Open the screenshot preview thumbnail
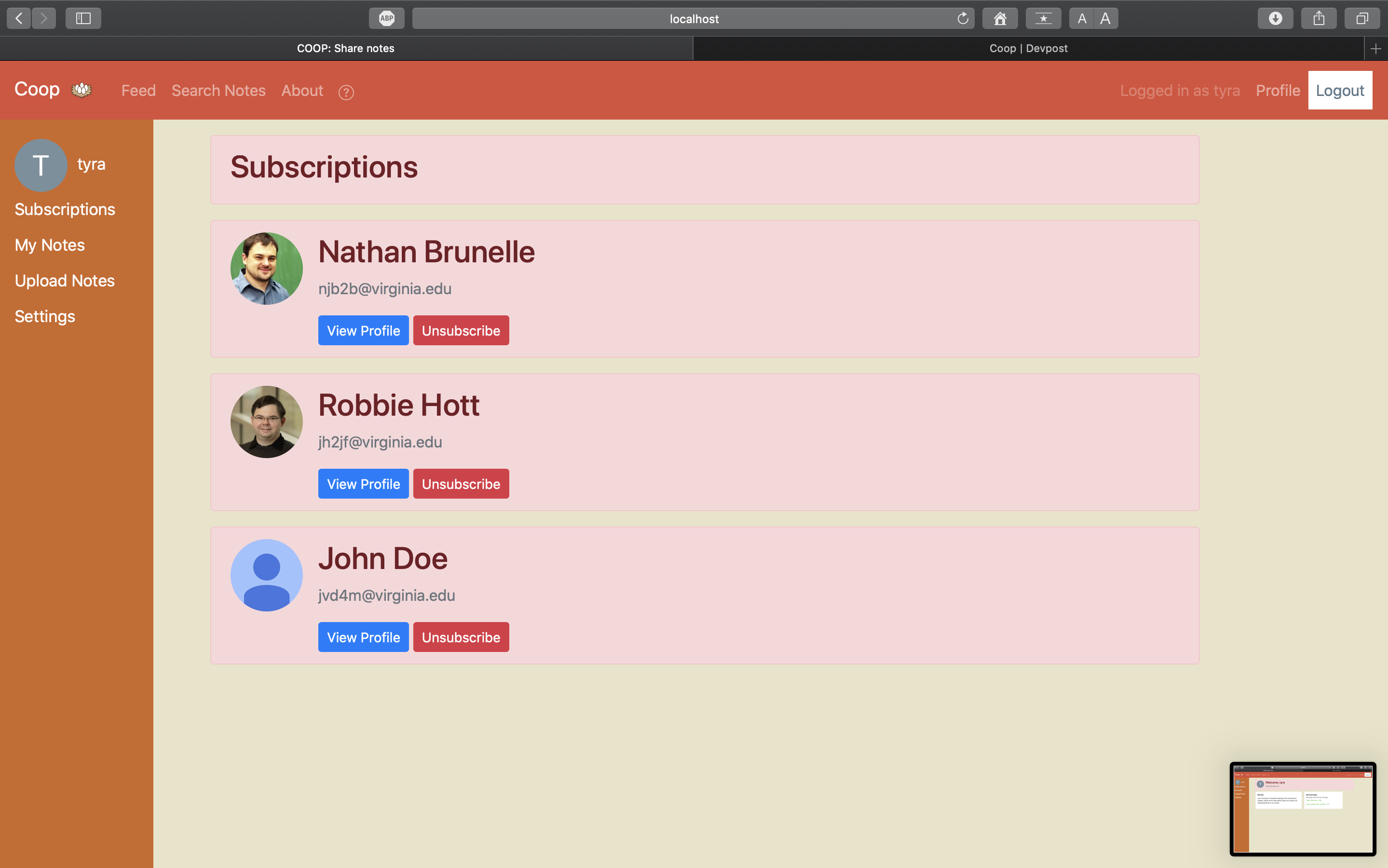Image resolution: width=1388 pixels, height=868 pixels. [x=1302, y=808]
